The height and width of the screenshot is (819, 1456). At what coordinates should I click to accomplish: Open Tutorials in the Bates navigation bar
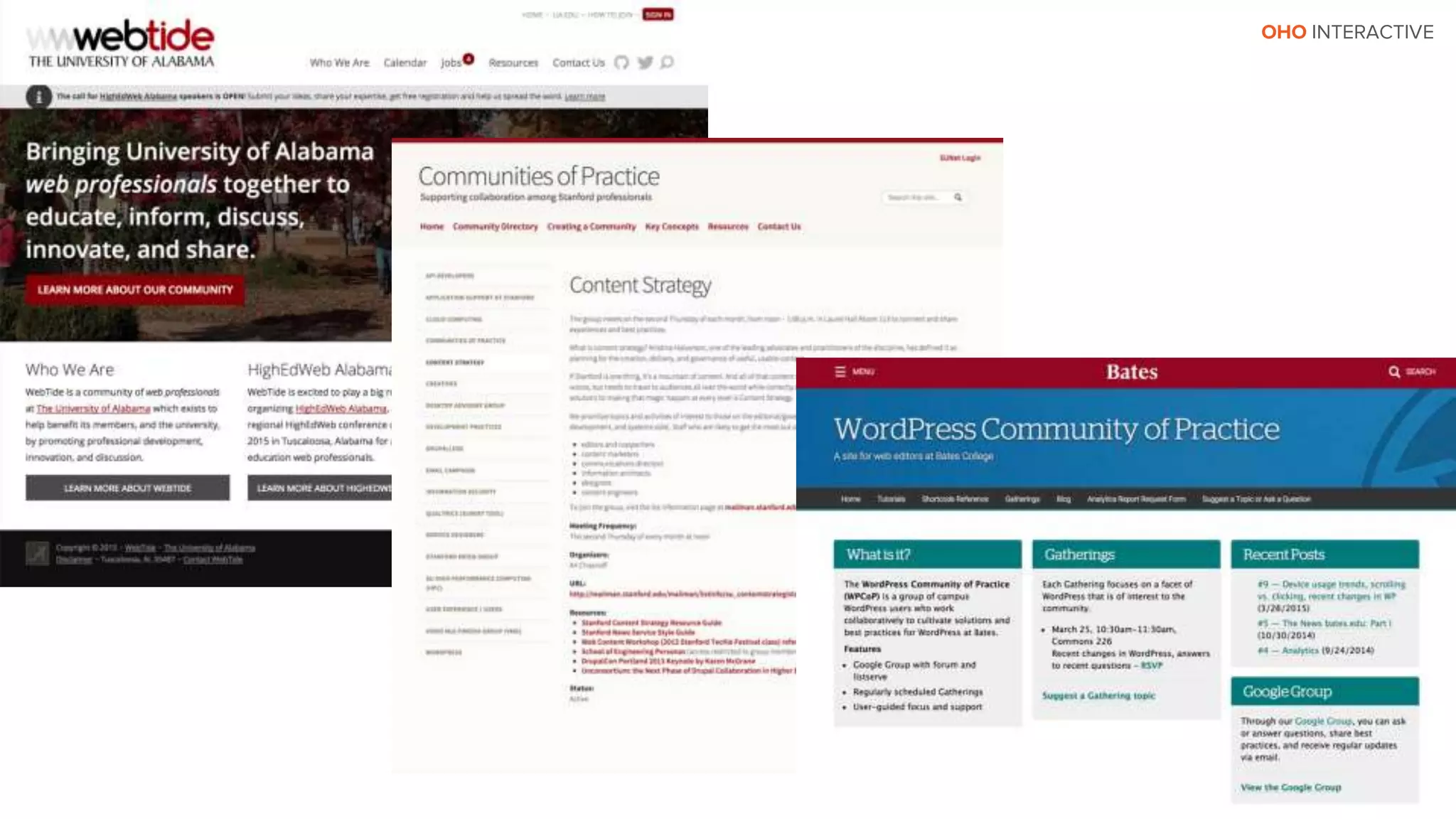pyautogui.click(x=891, y=499)
